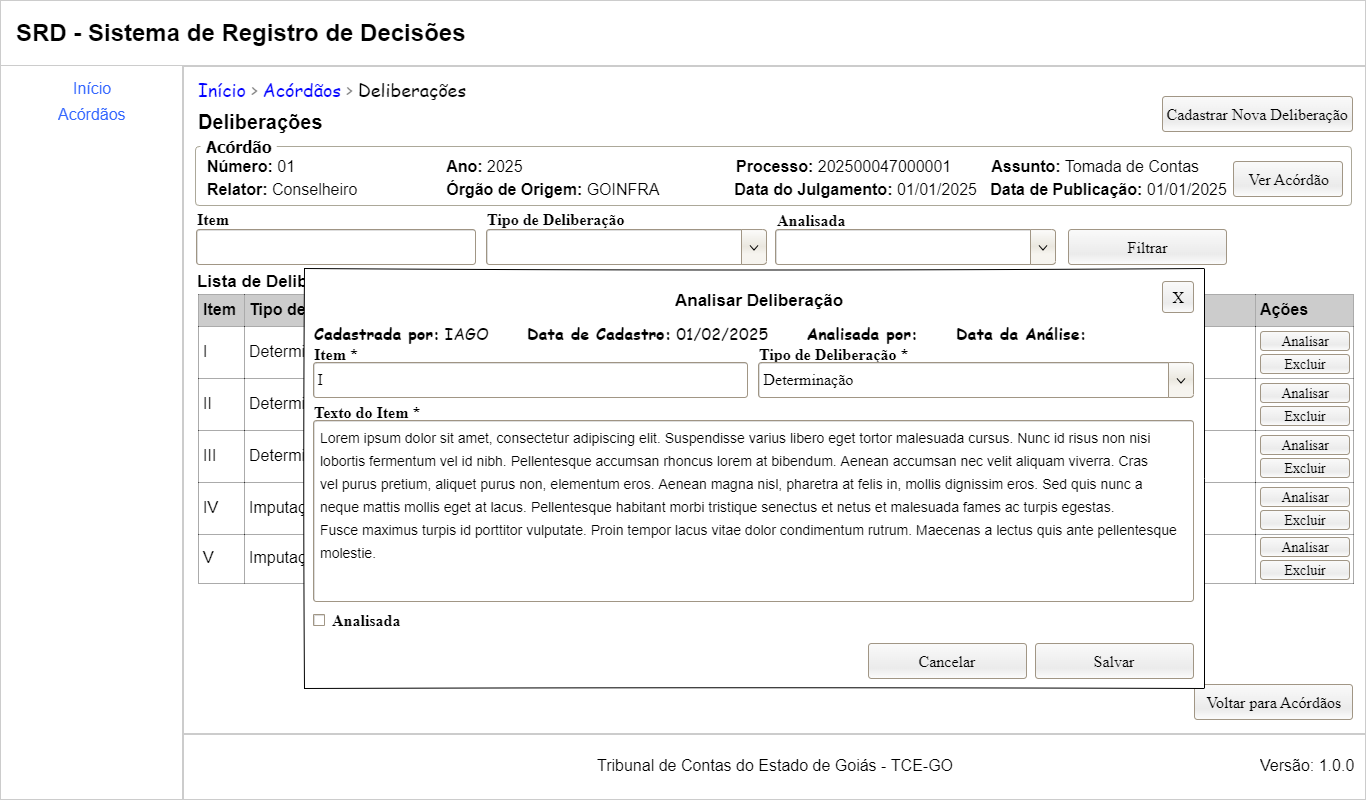Viewport: 1366px width, 800px height.
Task: Check the Analisada checkbox
Action: tap(320, 621)
